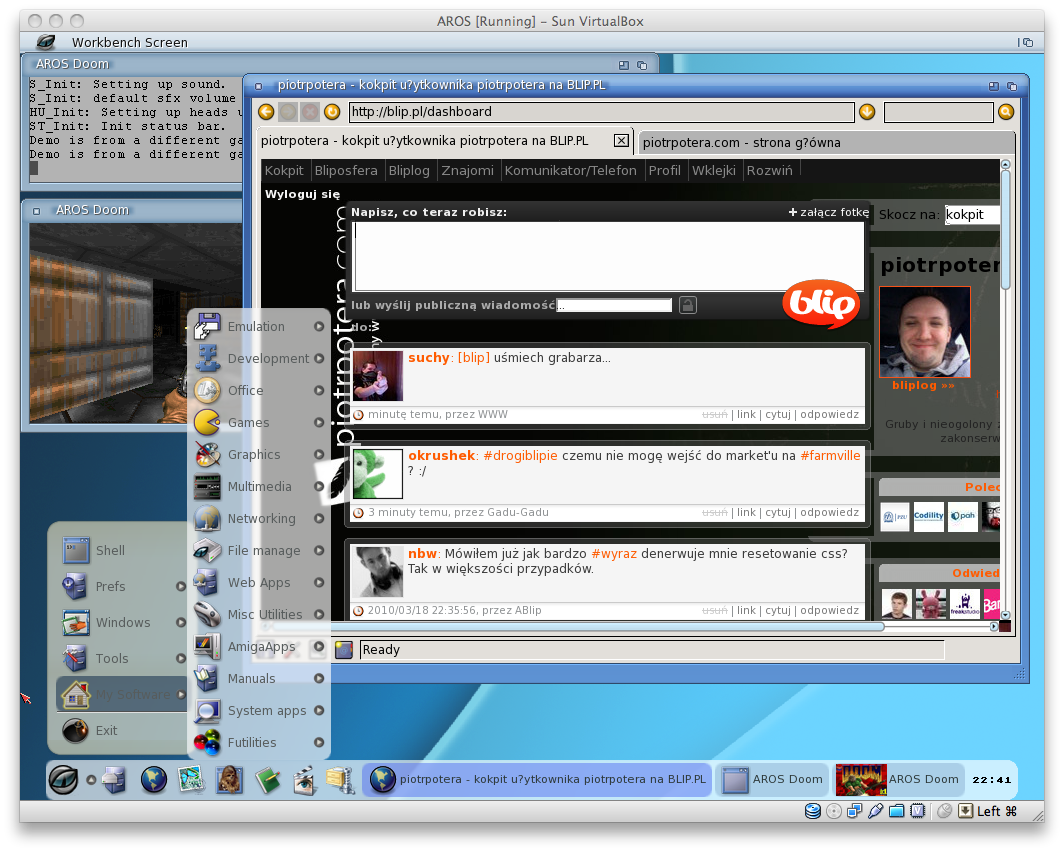Click the VirtualBox shared folders indicator

897,811
